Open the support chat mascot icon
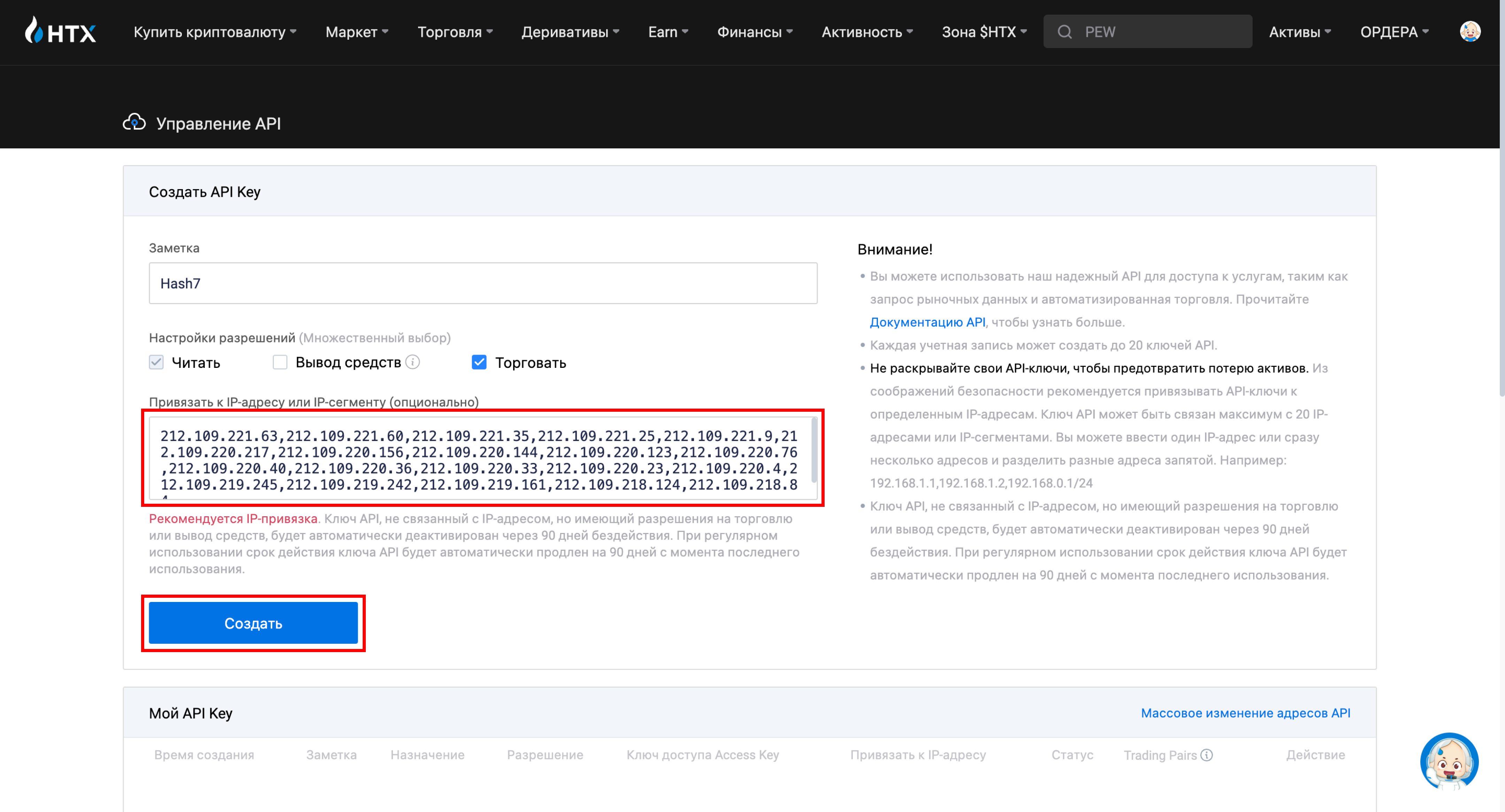 (1450, 760)
